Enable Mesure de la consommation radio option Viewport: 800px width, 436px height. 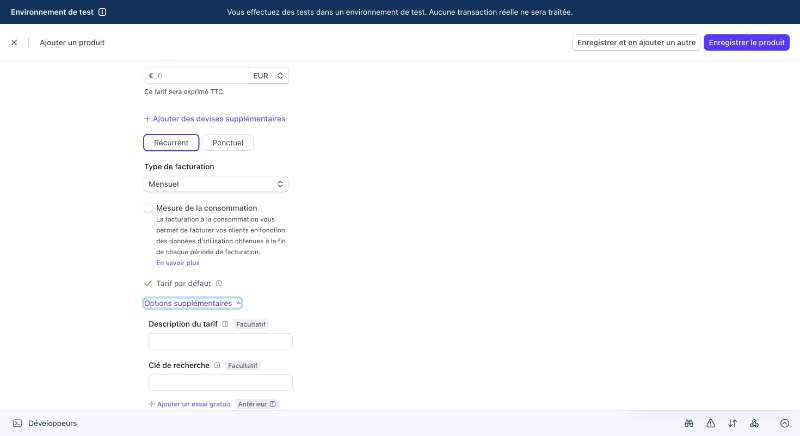coord(148,208)
